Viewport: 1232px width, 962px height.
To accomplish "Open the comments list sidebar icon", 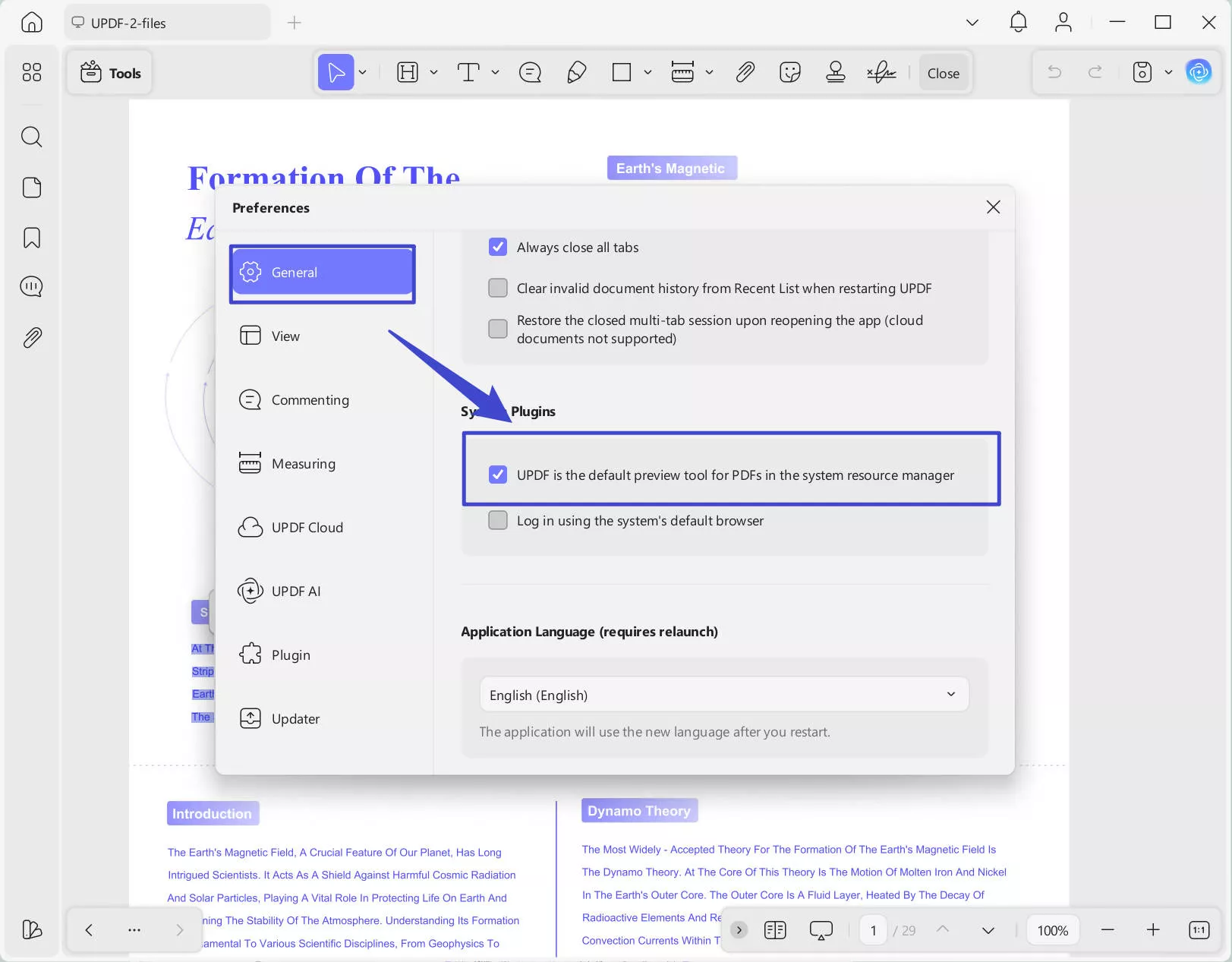I will [x=31, y=287].
